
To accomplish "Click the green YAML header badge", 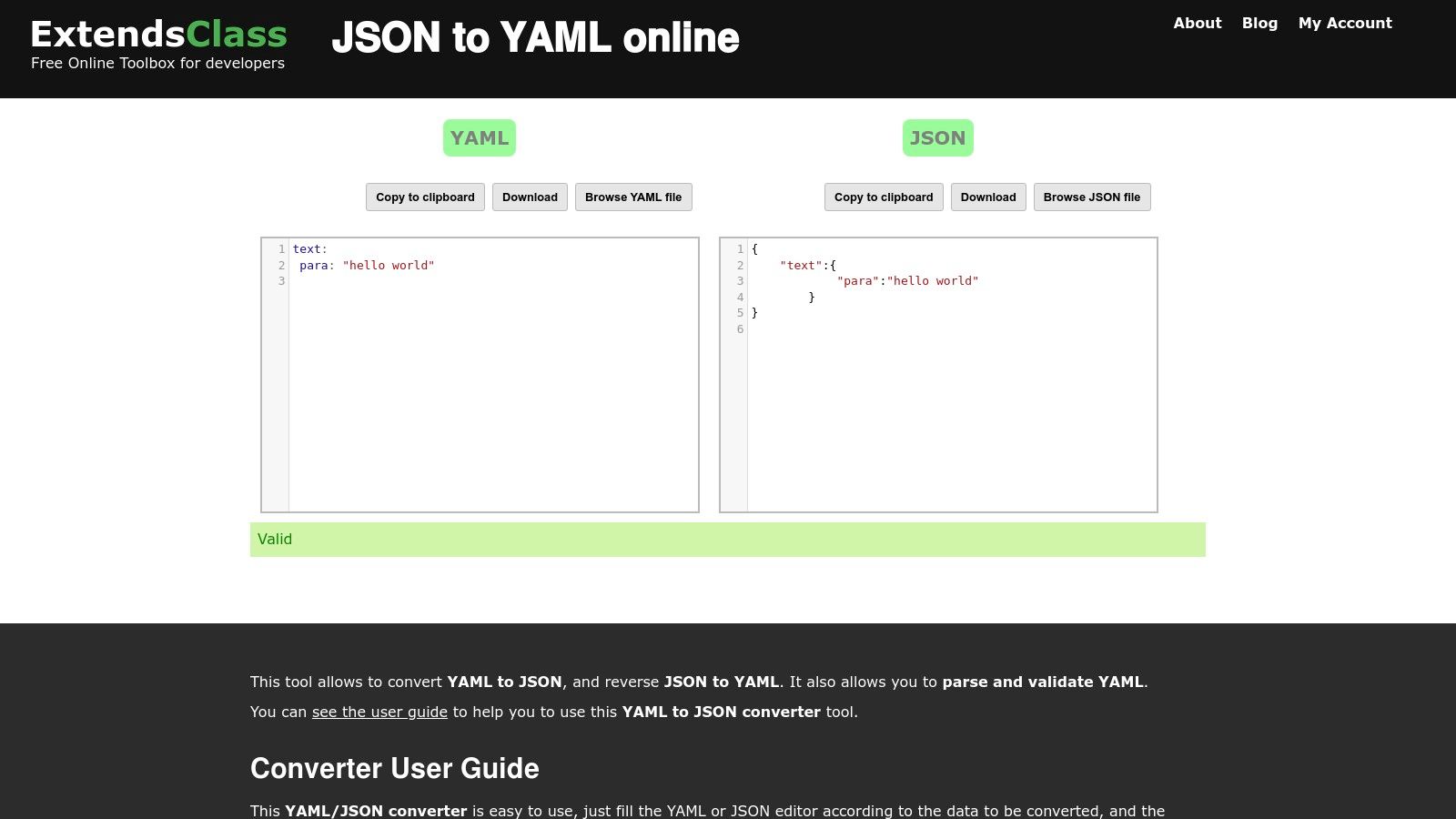I will 479,137.
